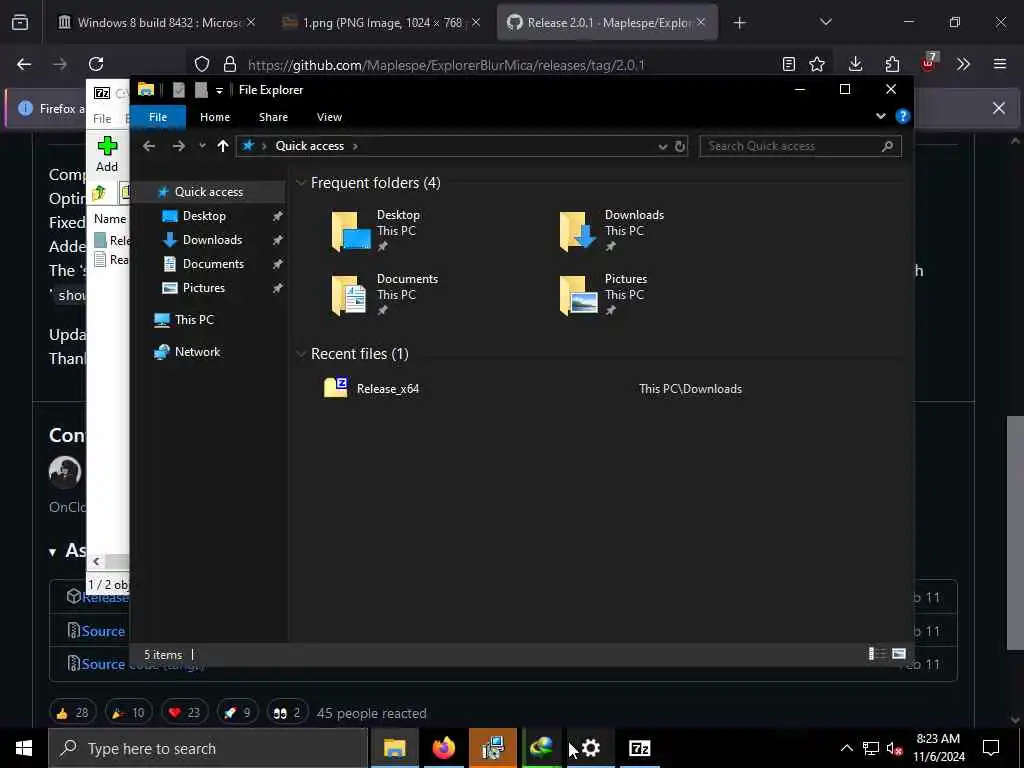Select the Release_x64 recent file
Viewport: 1024px width, 768px height.
(x=388, y=389)
